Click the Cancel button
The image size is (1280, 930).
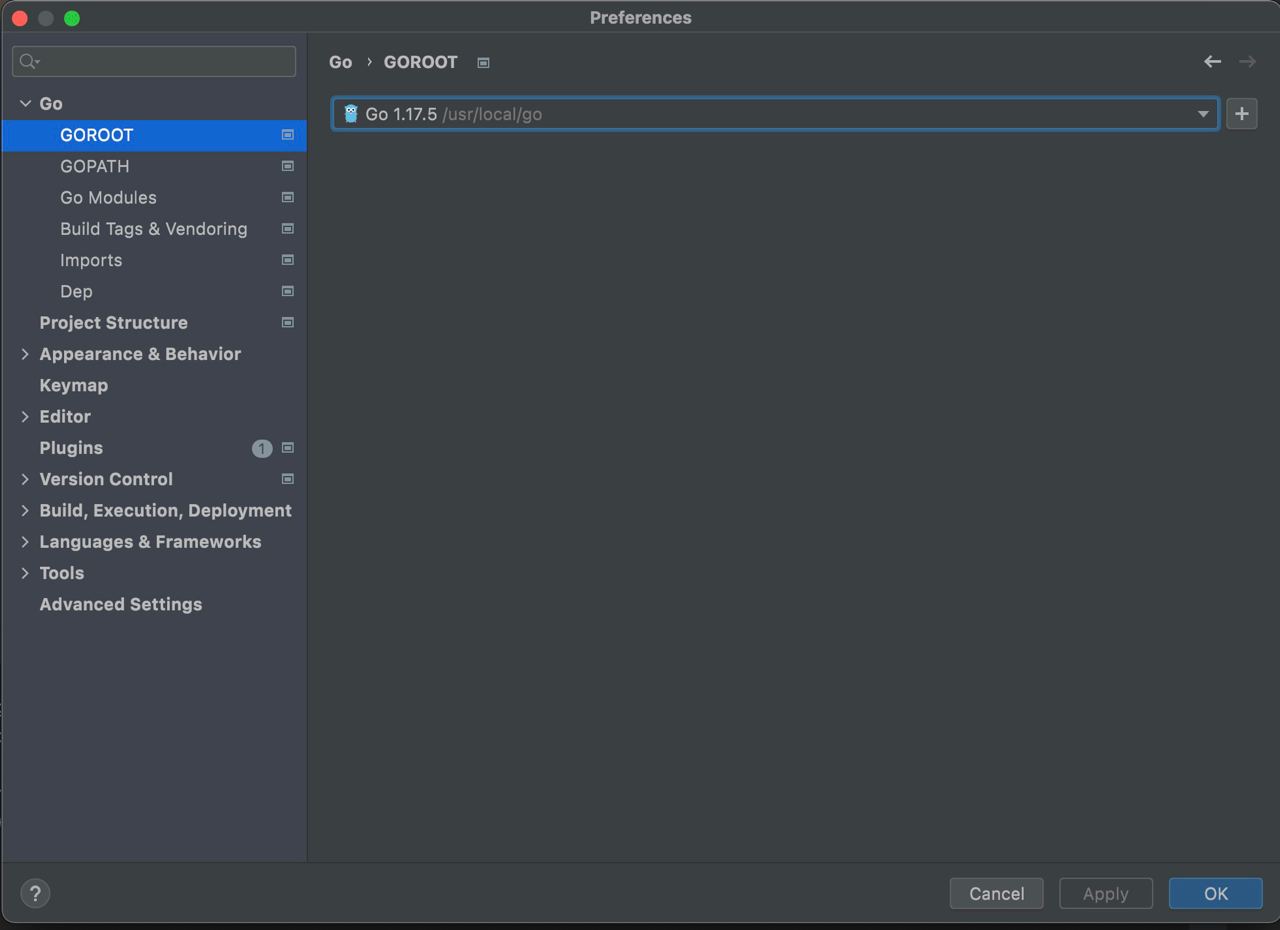click(996, 894)
